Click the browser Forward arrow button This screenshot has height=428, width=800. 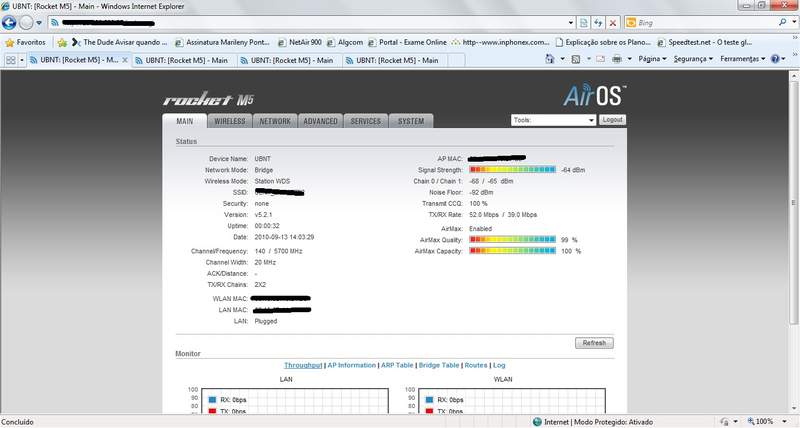tap(26, 22)
